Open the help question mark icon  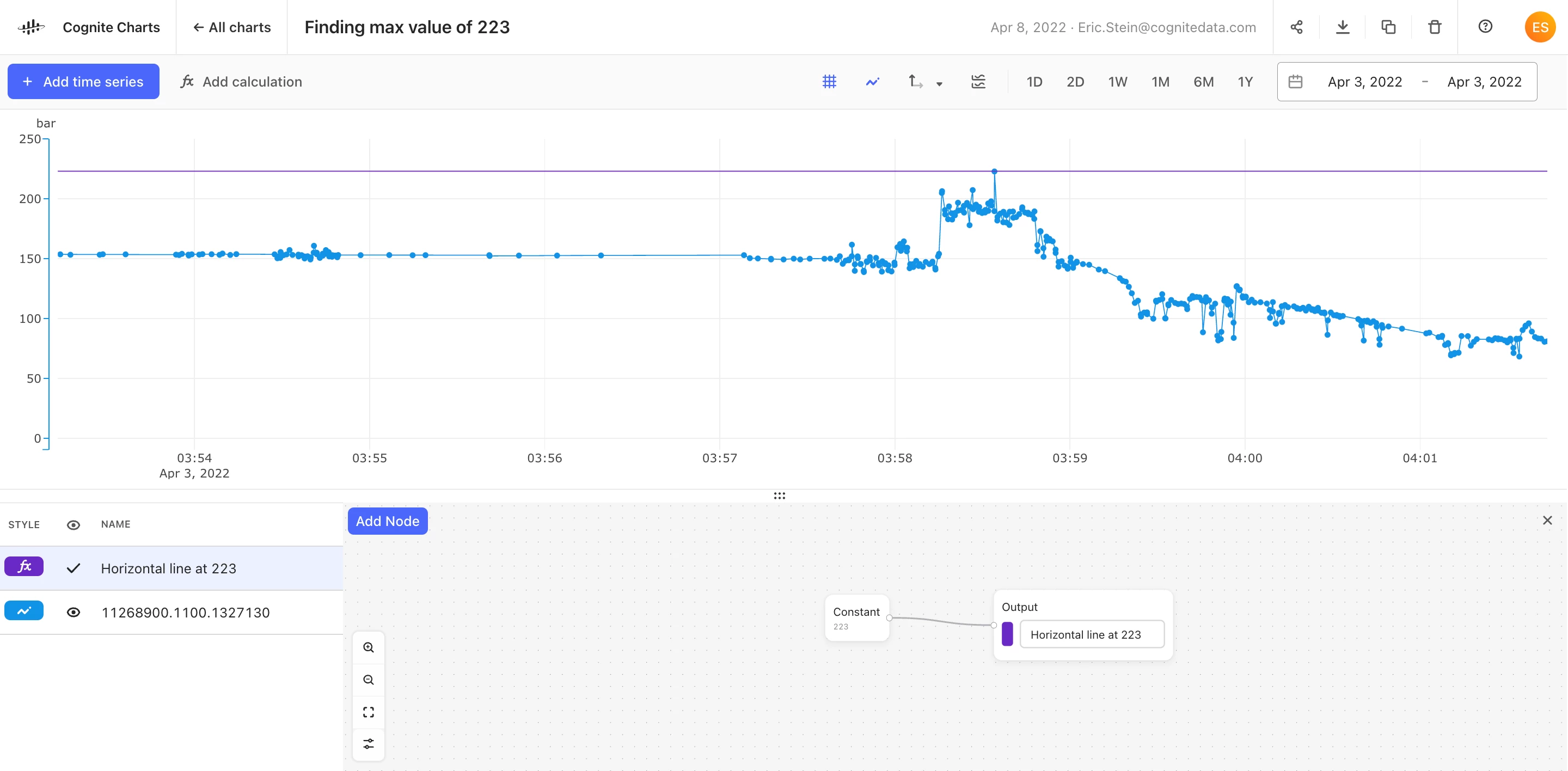(1485, 27)
